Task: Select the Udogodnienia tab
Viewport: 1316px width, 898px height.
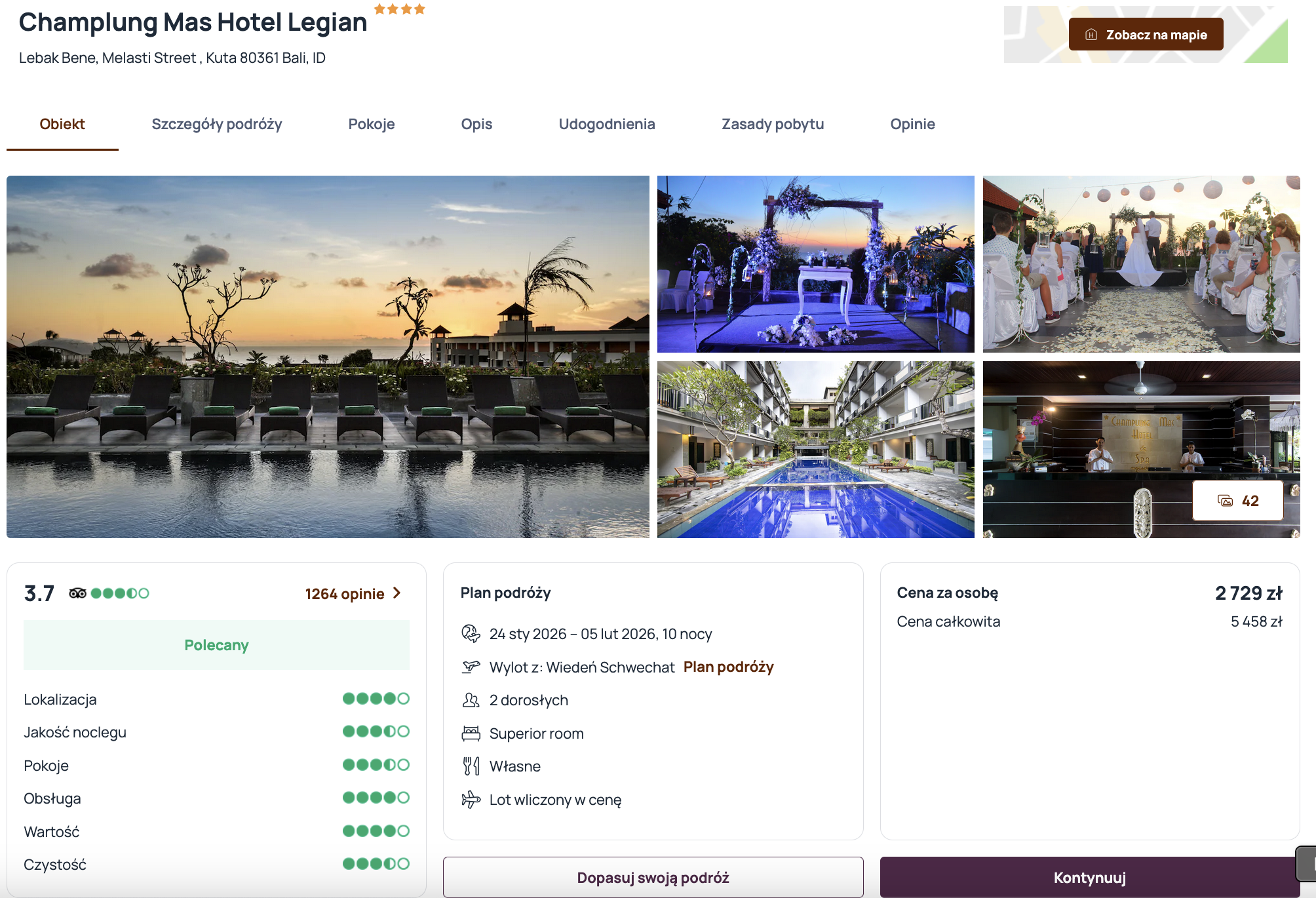Action: click(607, 124)
